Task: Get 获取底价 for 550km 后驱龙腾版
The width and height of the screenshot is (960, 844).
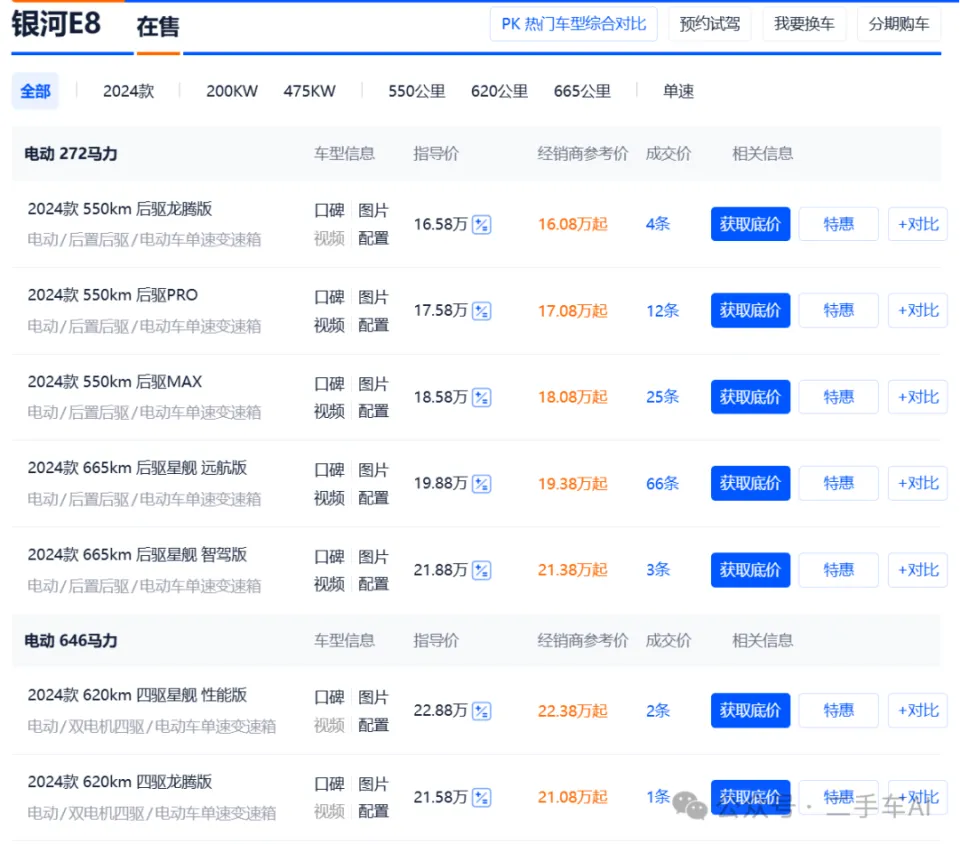Action: pyautogui.click(x=750, y=224)
